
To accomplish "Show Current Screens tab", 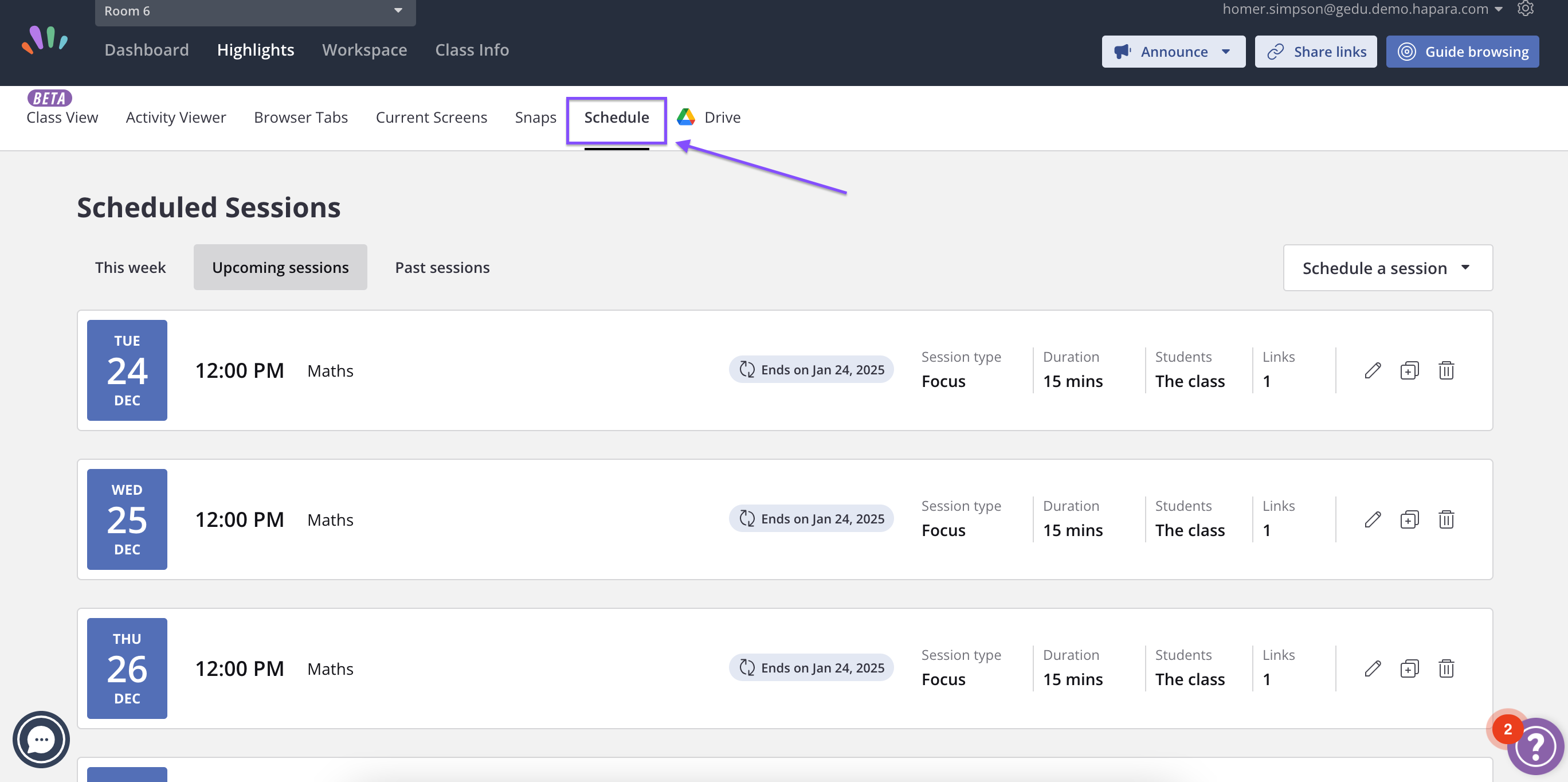I will pos(431,118).
